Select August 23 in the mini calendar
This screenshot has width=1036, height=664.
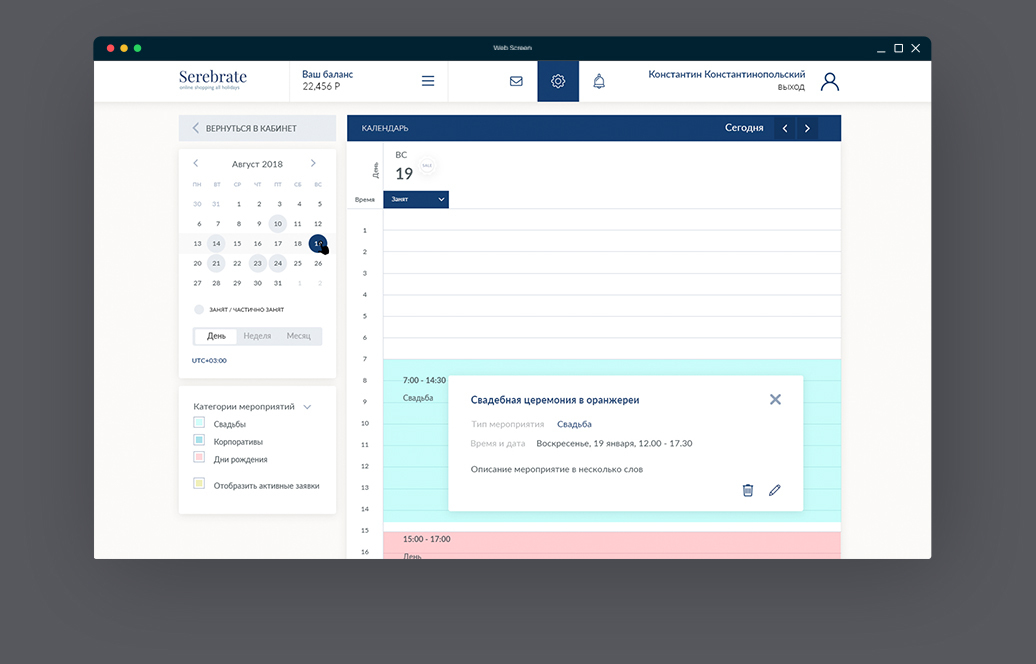click(257, 264)
